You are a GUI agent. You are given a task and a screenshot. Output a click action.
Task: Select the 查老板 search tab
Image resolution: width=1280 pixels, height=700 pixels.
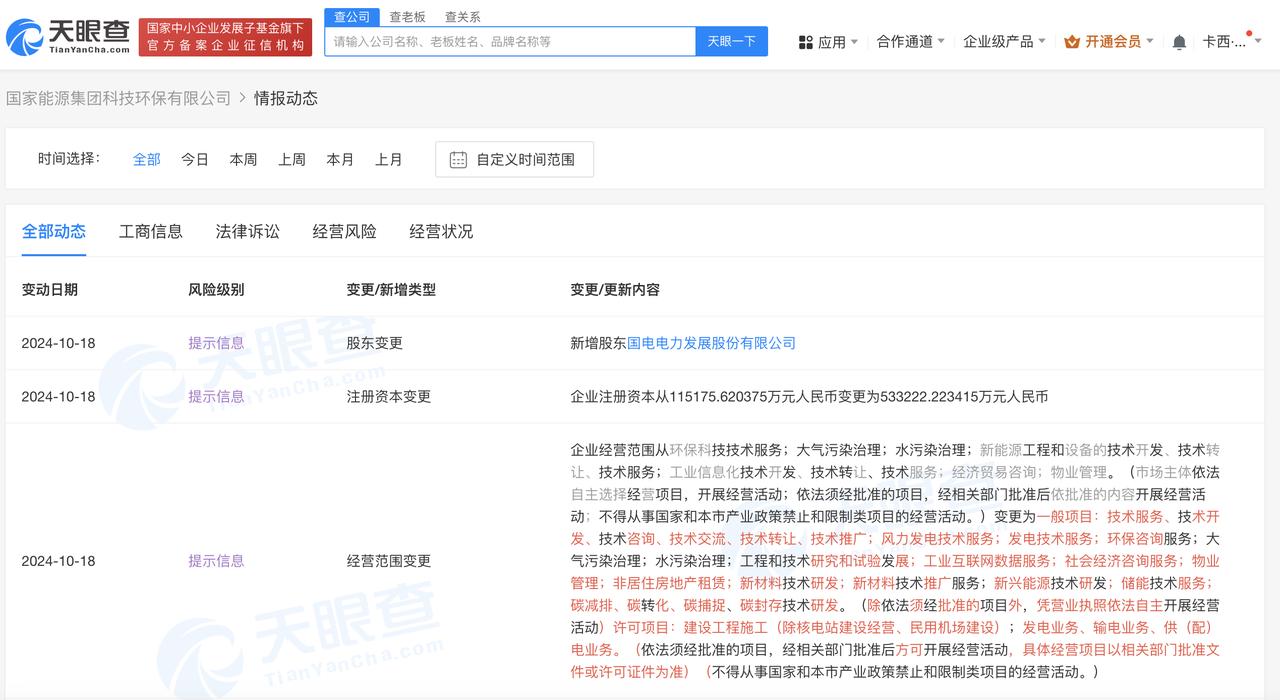(x=407, y=17)
